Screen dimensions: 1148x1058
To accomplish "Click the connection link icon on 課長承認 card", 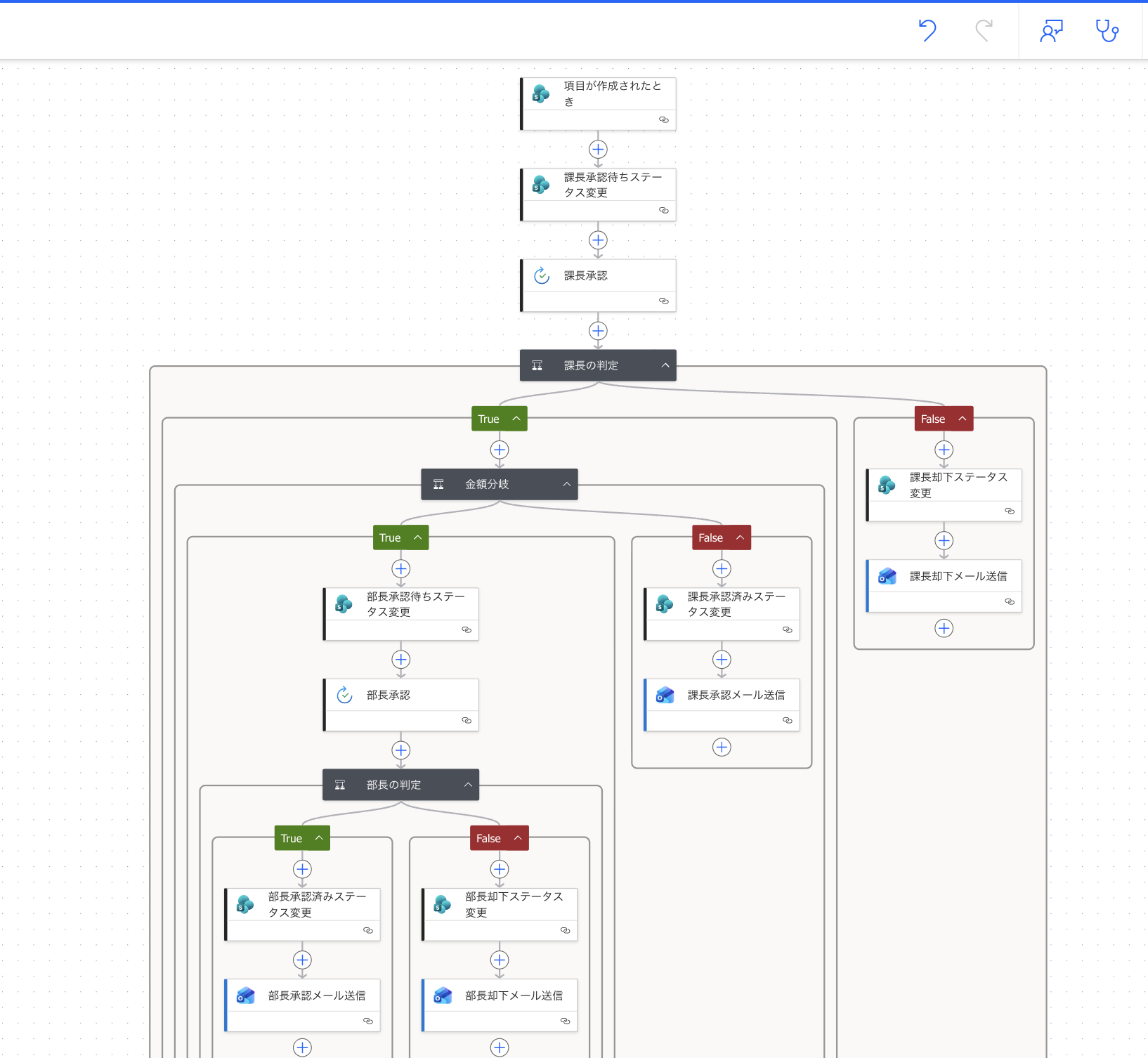I will pyautogui.click(x=664, y=301).
